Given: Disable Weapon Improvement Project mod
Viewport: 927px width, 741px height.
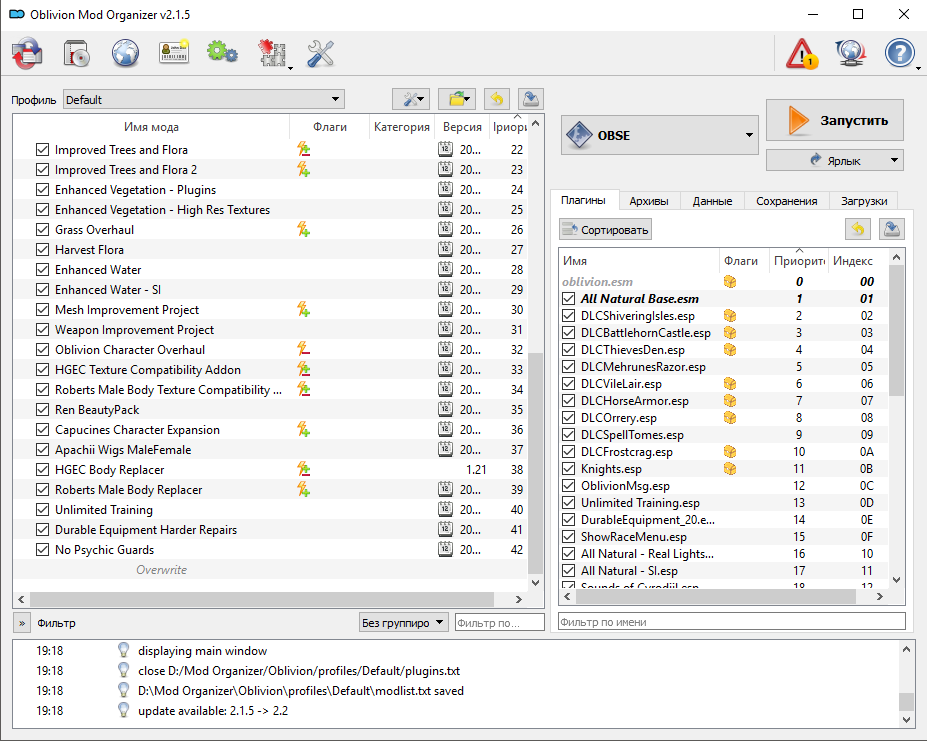Looking at the screenshot, I should point(43,329).
